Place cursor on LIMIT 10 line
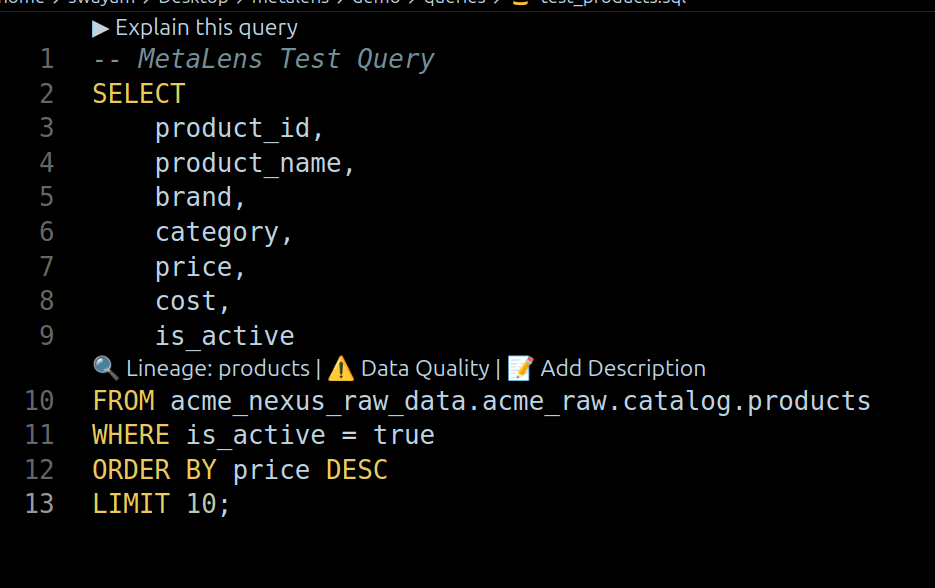Viewport: 935px width, 588px height. pyautogui.click(x=160, y=503)
